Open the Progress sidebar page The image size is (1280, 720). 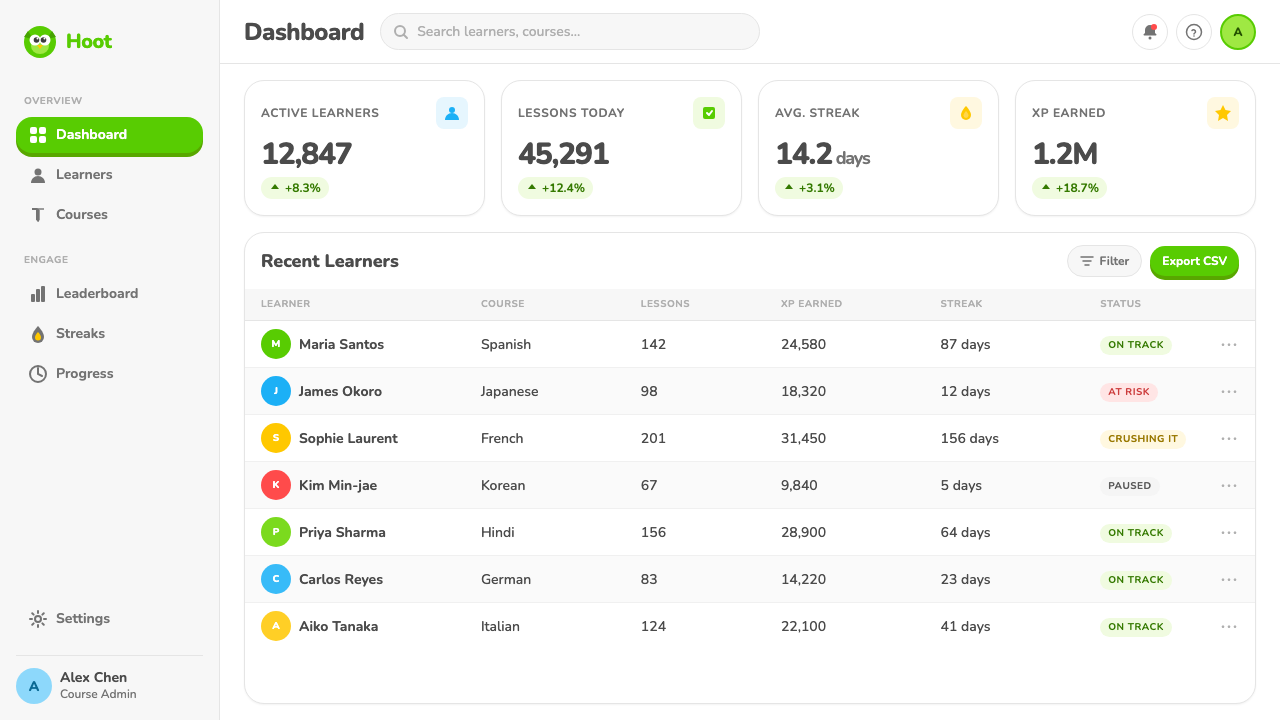click(109, 374)
